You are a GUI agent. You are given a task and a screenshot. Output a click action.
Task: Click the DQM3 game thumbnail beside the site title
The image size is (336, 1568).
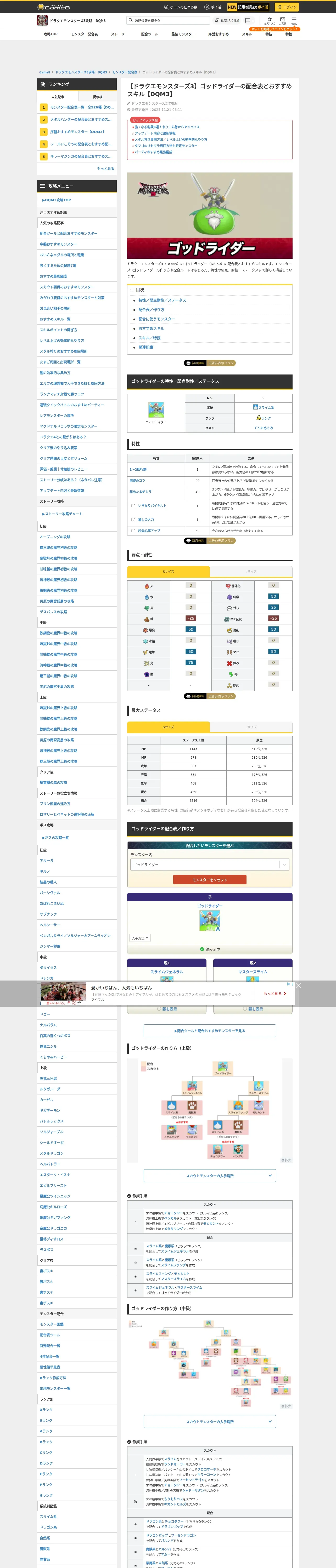tap(42, 21)
